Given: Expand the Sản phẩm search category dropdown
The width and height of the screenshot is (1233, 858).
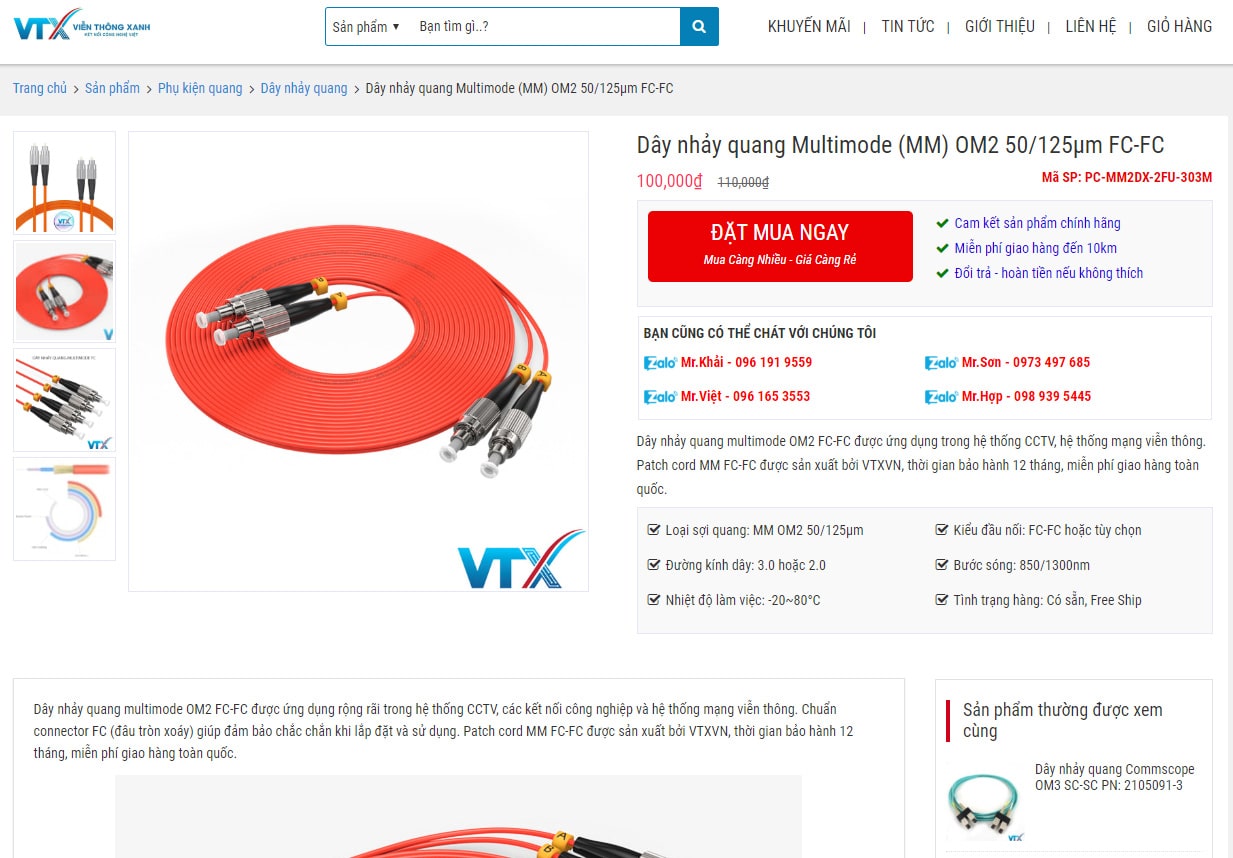Looking at the screenshot, I should (x=366, y=27).
